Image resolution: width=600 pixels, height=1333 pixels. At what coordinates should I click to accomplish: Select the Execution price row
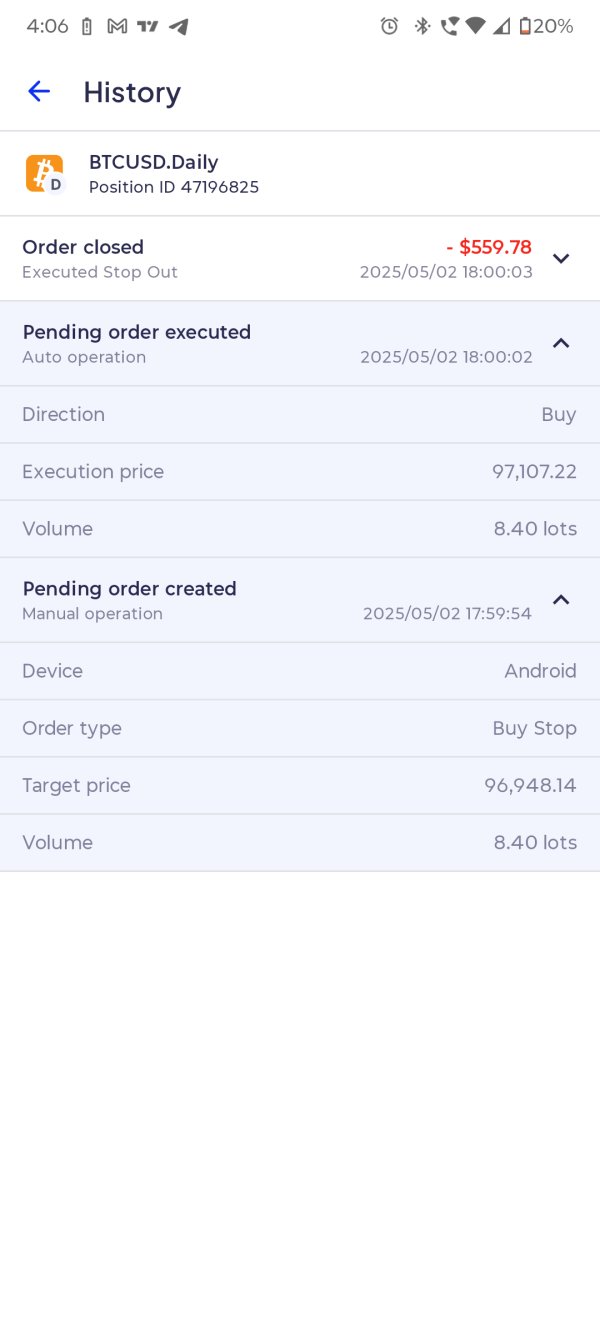(x=300, y=472)
